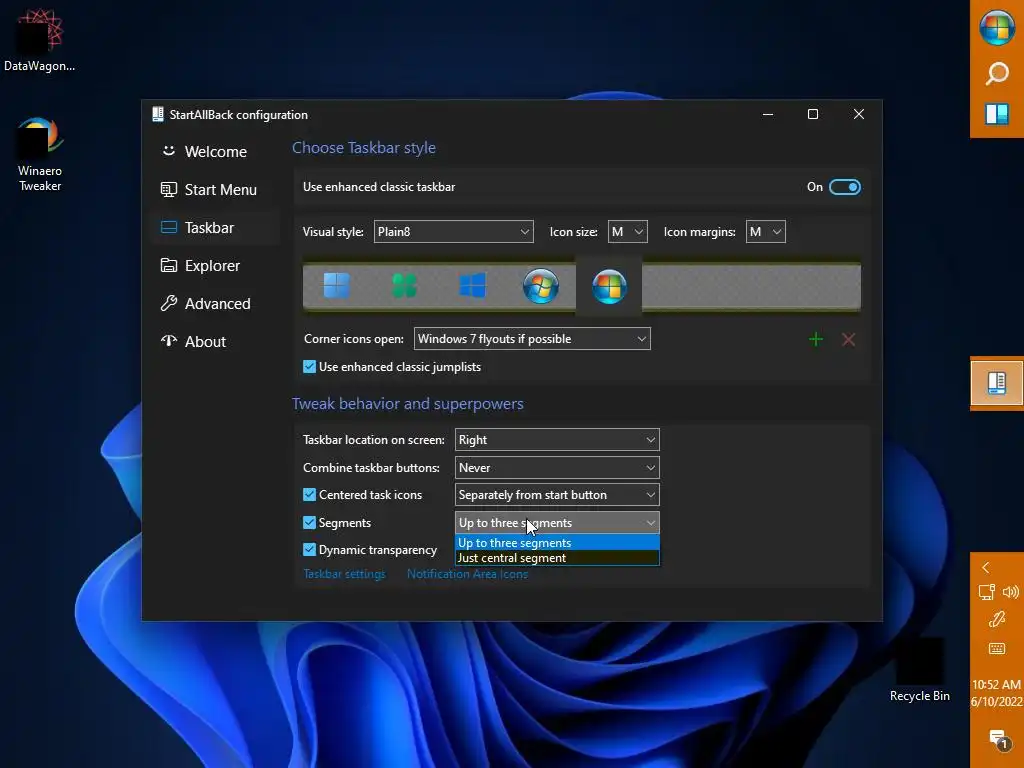Toggle Centered task icons checkbox

[310, 495]
